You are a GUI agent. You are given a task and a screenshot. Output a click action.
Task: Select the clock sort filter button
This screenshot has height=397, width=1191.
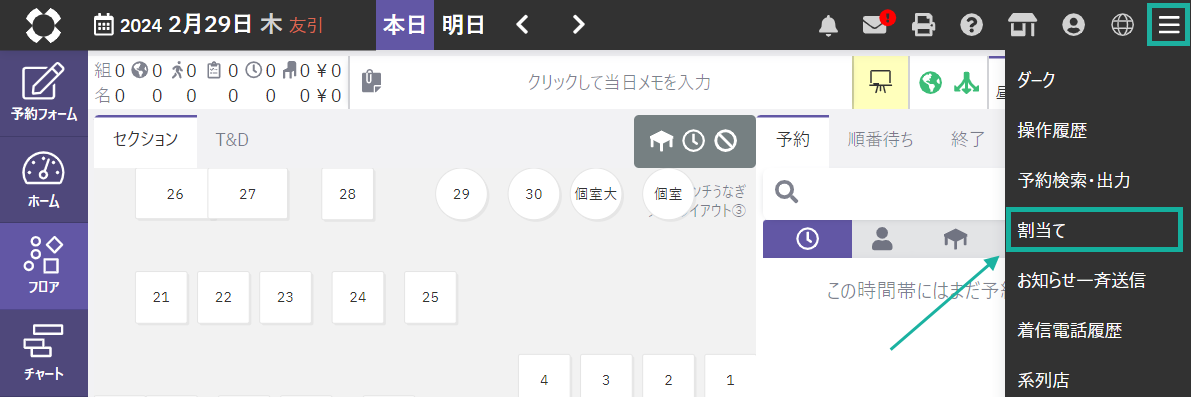pos(807,239)
